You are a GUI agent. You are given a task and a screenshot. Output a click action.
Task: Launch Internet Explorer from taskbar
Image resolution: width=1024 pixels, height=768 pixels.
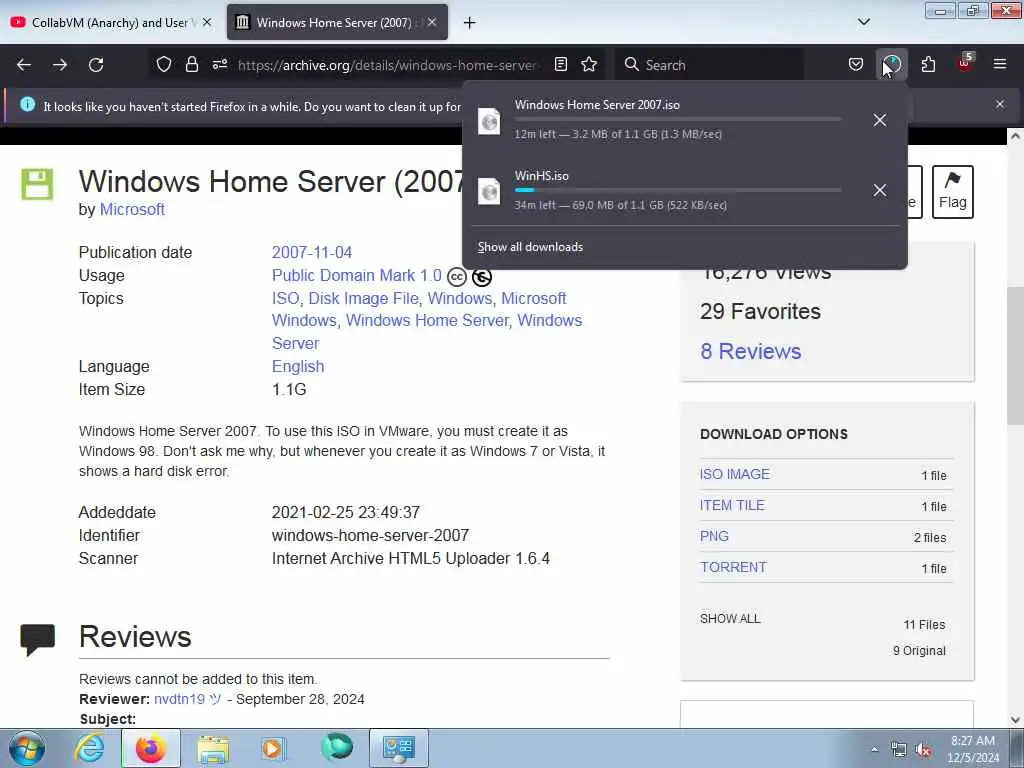click(89, 748)
